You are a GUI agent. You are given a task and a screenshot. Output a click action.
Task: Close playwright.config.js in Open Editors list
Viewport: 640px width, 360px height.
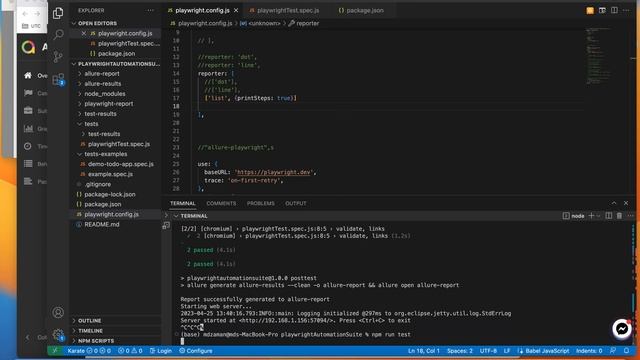(84, 33)
